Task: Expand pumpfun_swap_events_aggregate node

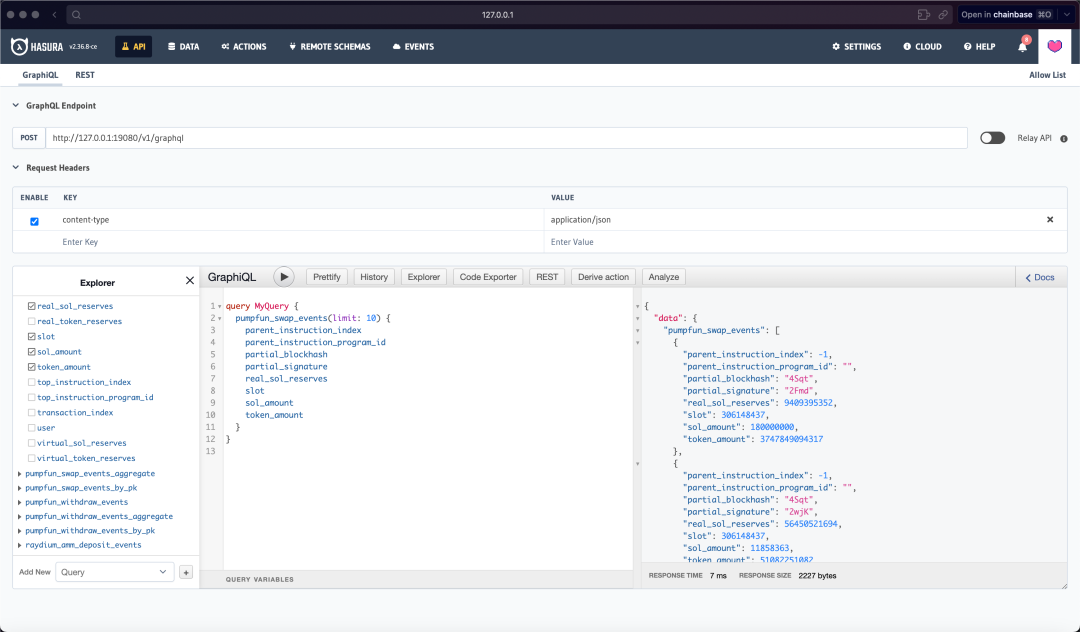Action: (x=19, y=474)
